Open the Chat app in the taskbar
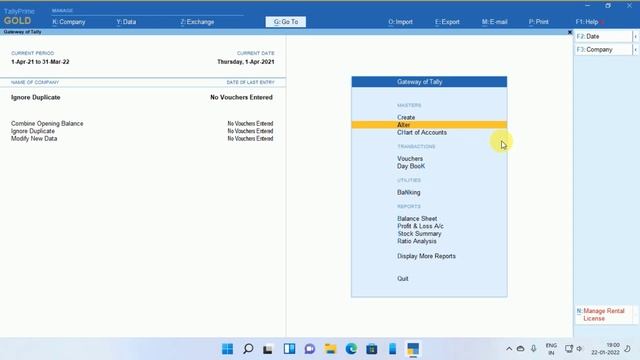 click(x=310, y=349)
